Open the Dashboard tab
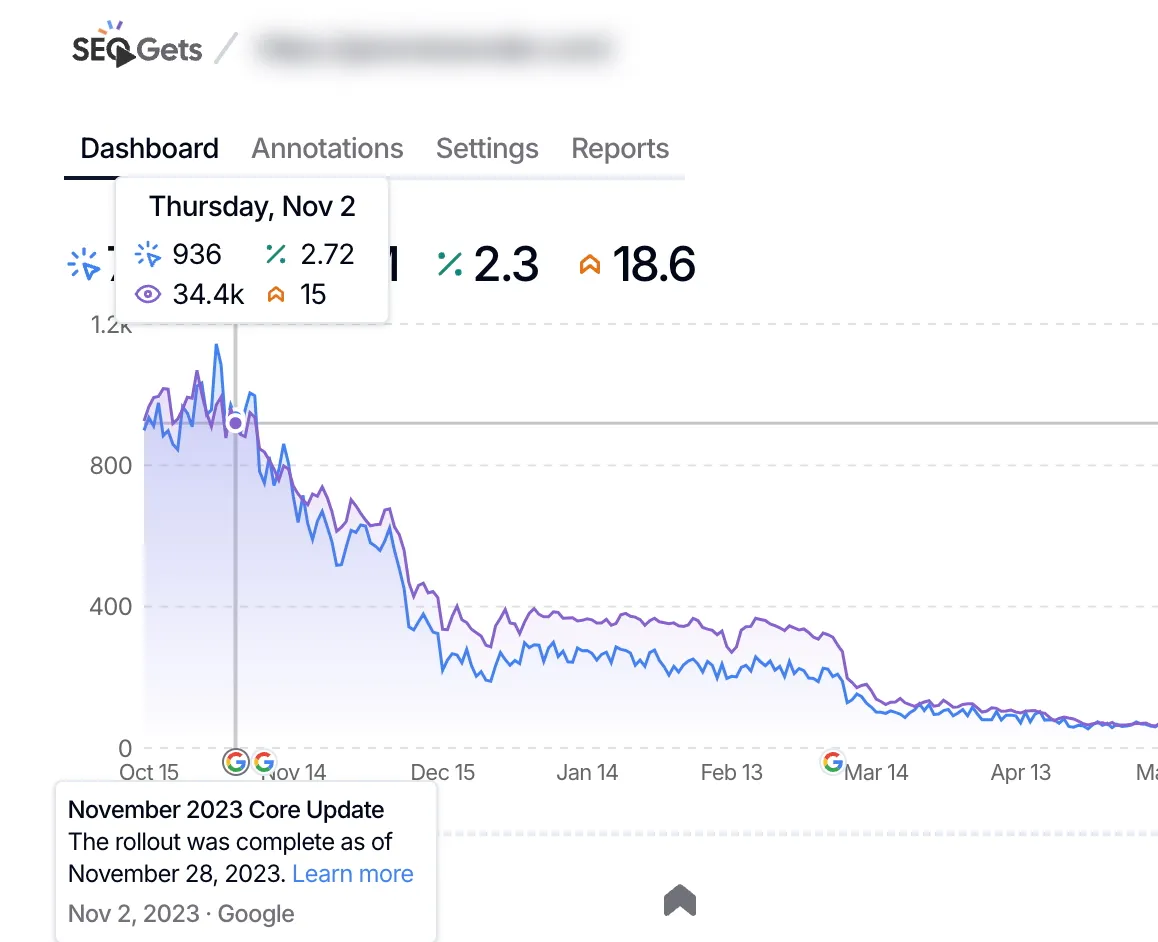Image resolution: width=1158 pixels, height=942 pixels. (149, 149)
